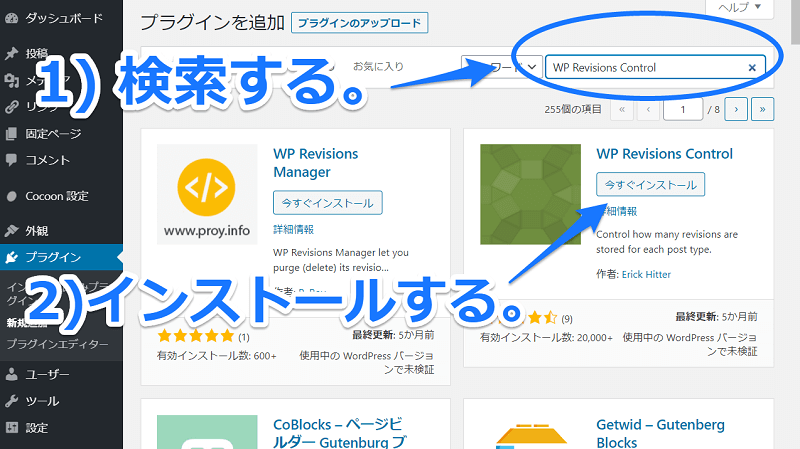The width and height of the screenshot is (800, 449).
Task: Select the コメント speech bubble icon
Action: click(11, 160)
